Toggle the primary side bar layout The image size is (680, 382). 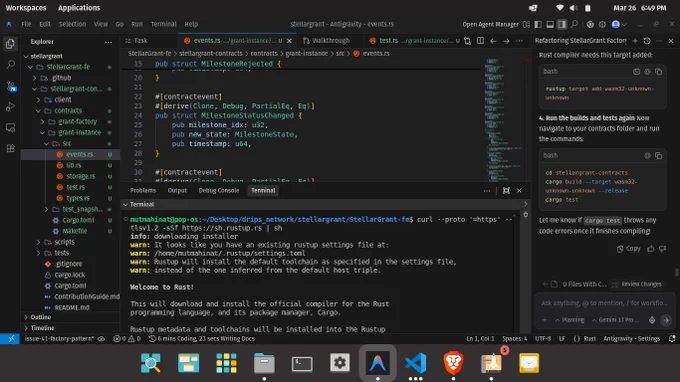tap(538, 24)
